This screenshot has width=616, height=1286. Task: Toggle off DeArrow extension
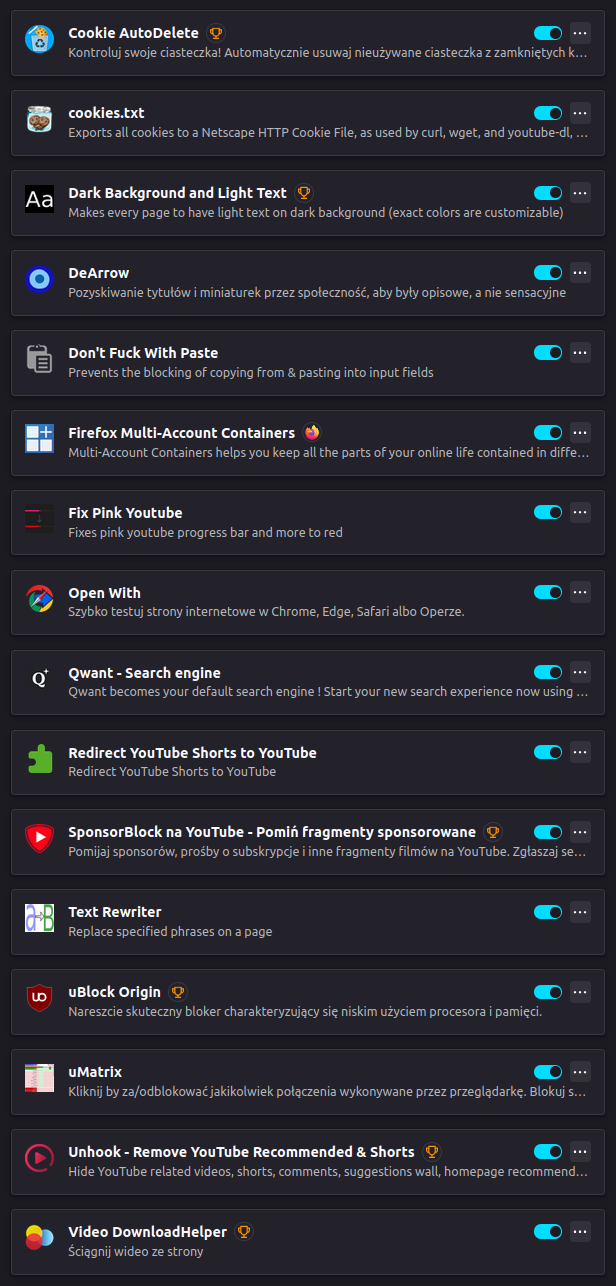pos(548,273)
